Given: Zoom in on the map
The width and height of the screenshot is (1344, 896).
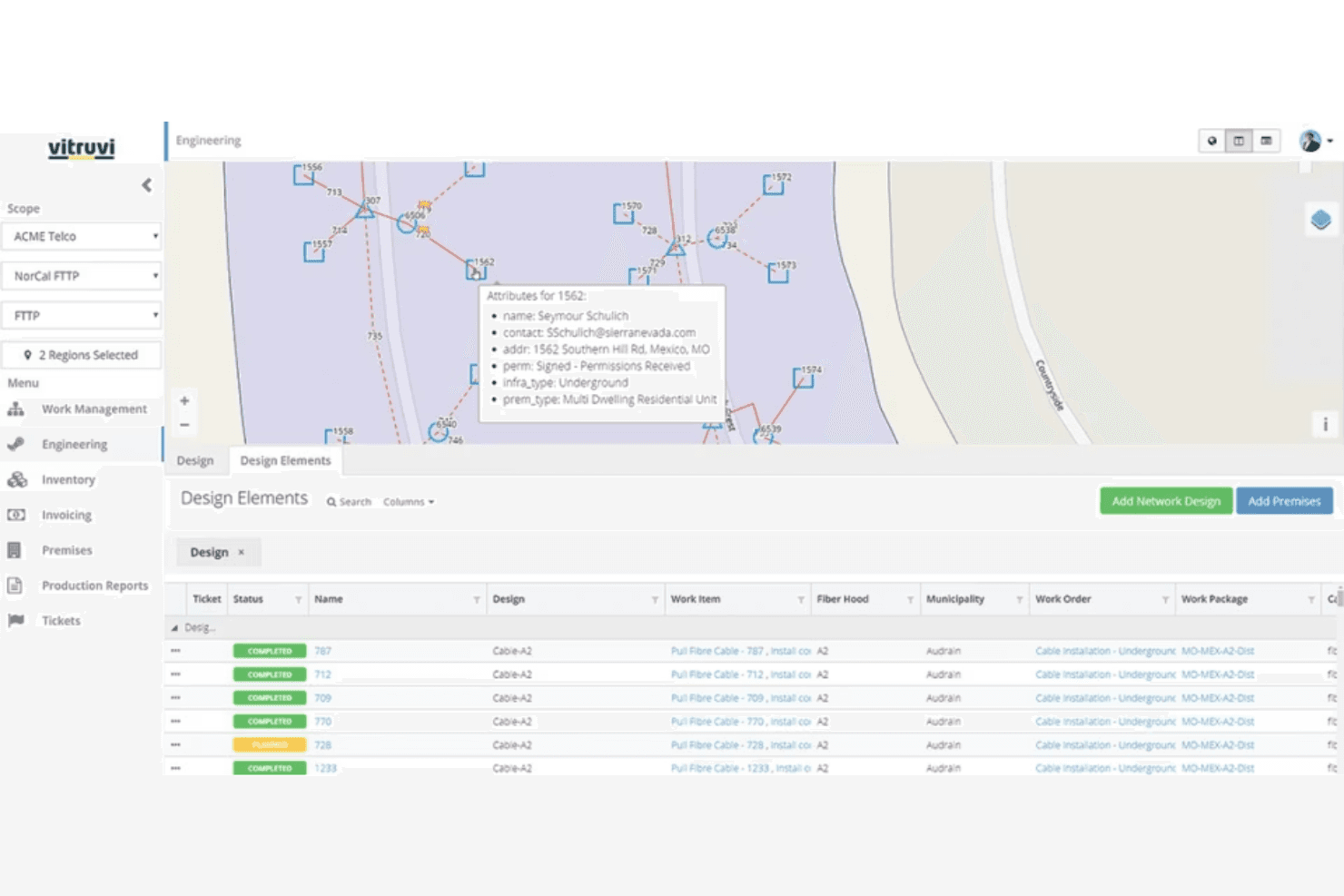Looking at the screenshot, I should (184, 400).
